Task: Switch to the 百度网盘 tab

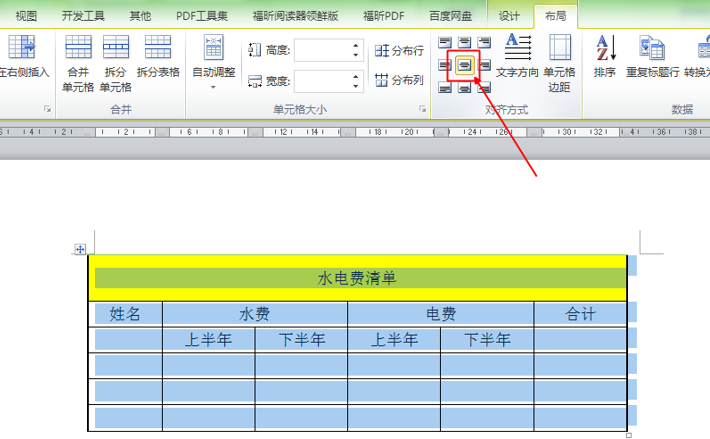Action: pyautogui.click(x=451, y=16)
